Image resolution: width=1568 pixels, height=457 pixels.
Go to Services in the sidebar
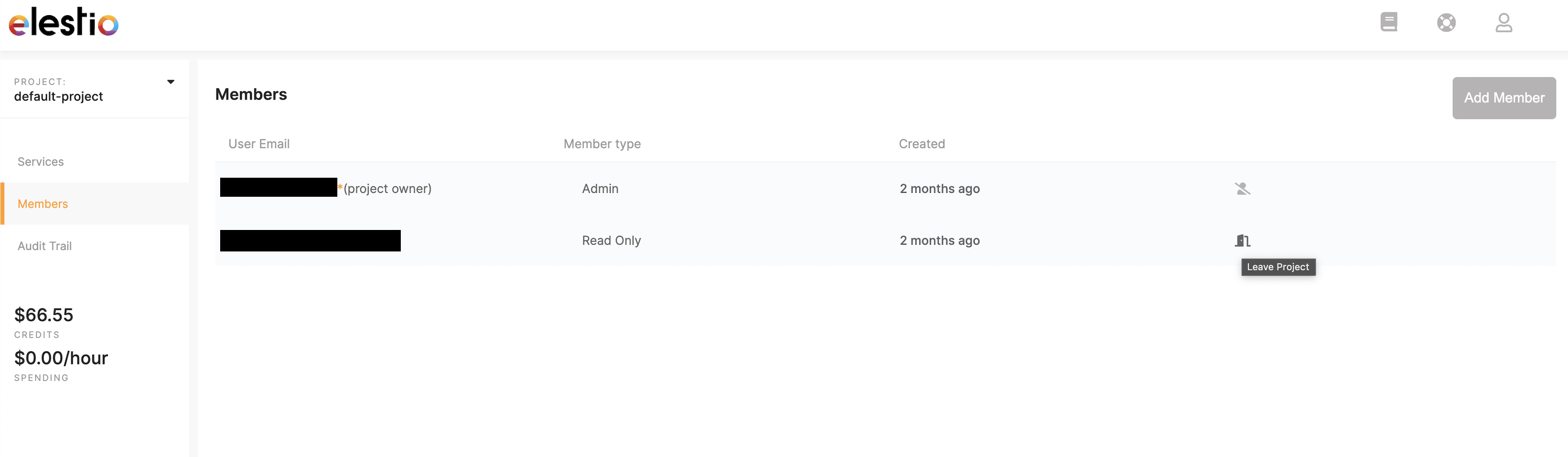41,162
